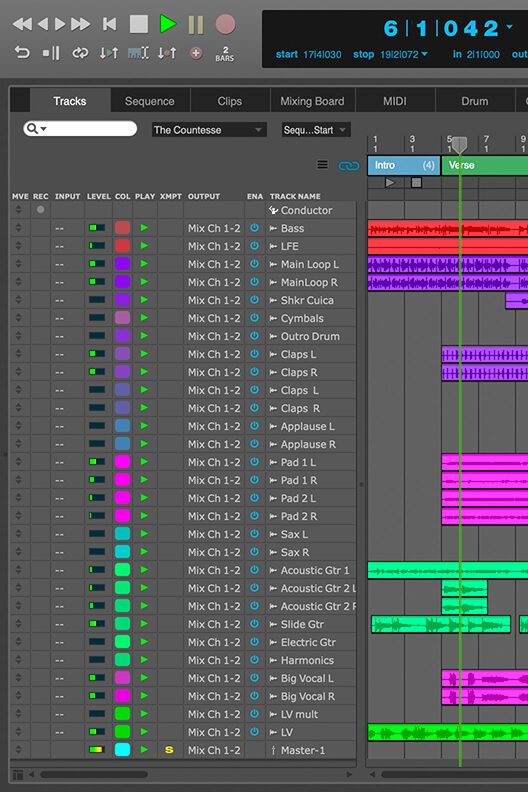This screenshot has width=528, height=792.
Task: Switch to the Mixing Board tab
Action: [312, 101]
